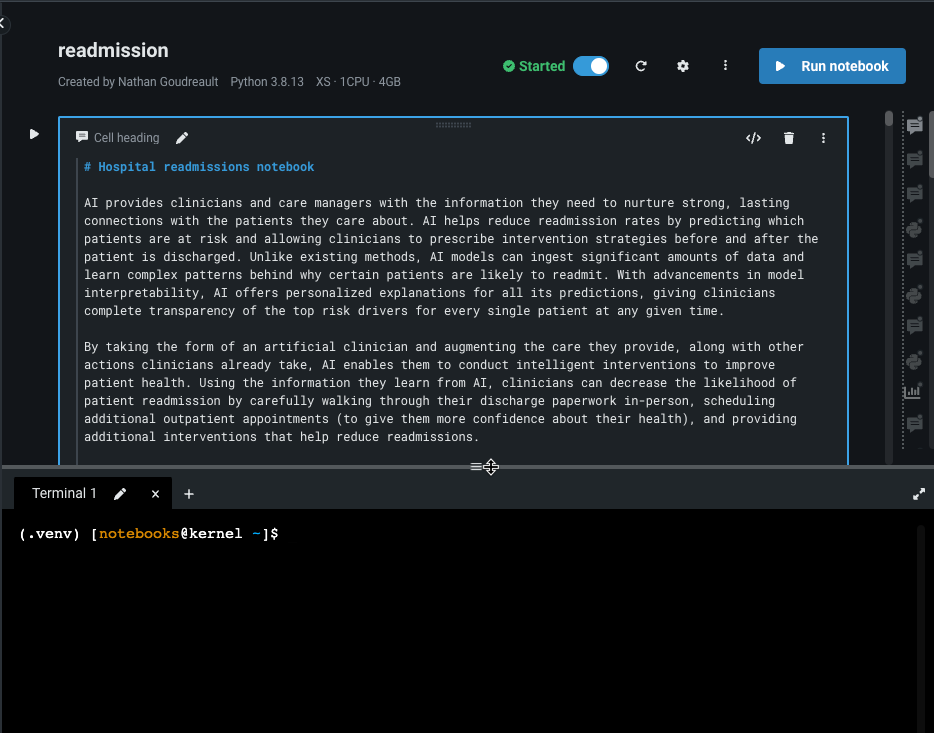Run the first cell with the play icon
The image size is (934, 733).
34,134
